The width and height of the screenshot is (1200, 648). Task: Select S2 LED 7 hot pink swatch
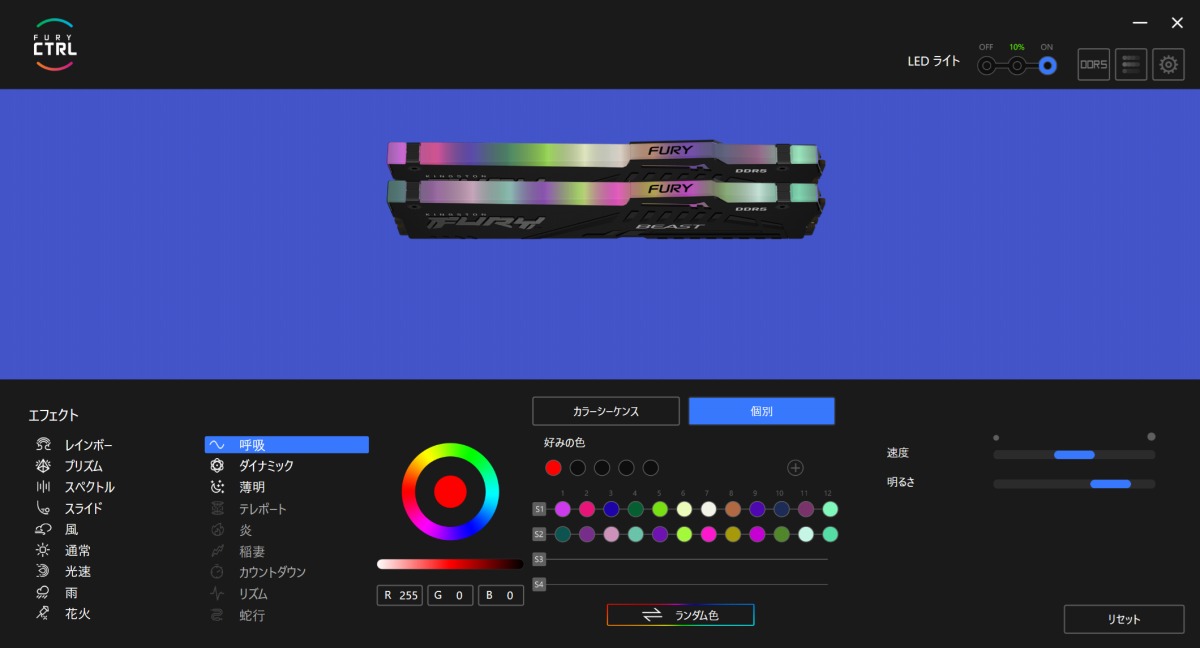point(709,534)
